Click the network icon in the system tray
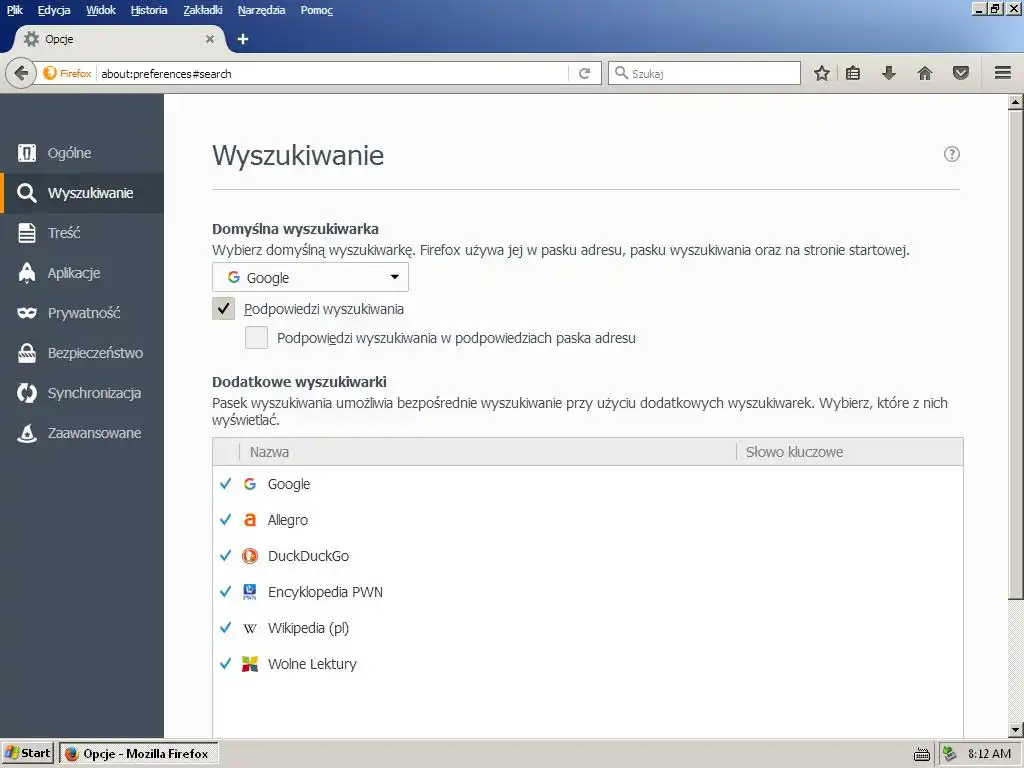The height and width of the screenshot is (768, 1024). click(x=950, y=754)
